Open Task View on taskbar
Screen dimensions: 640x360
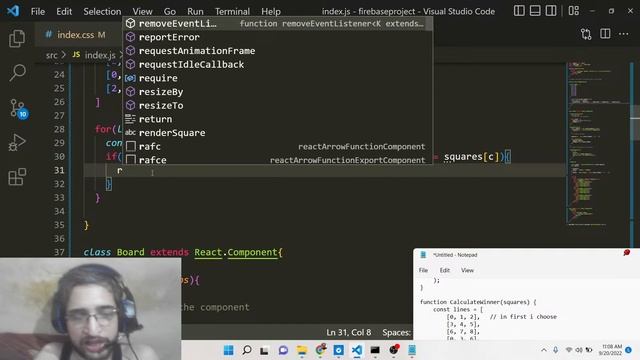click(264, 350)
